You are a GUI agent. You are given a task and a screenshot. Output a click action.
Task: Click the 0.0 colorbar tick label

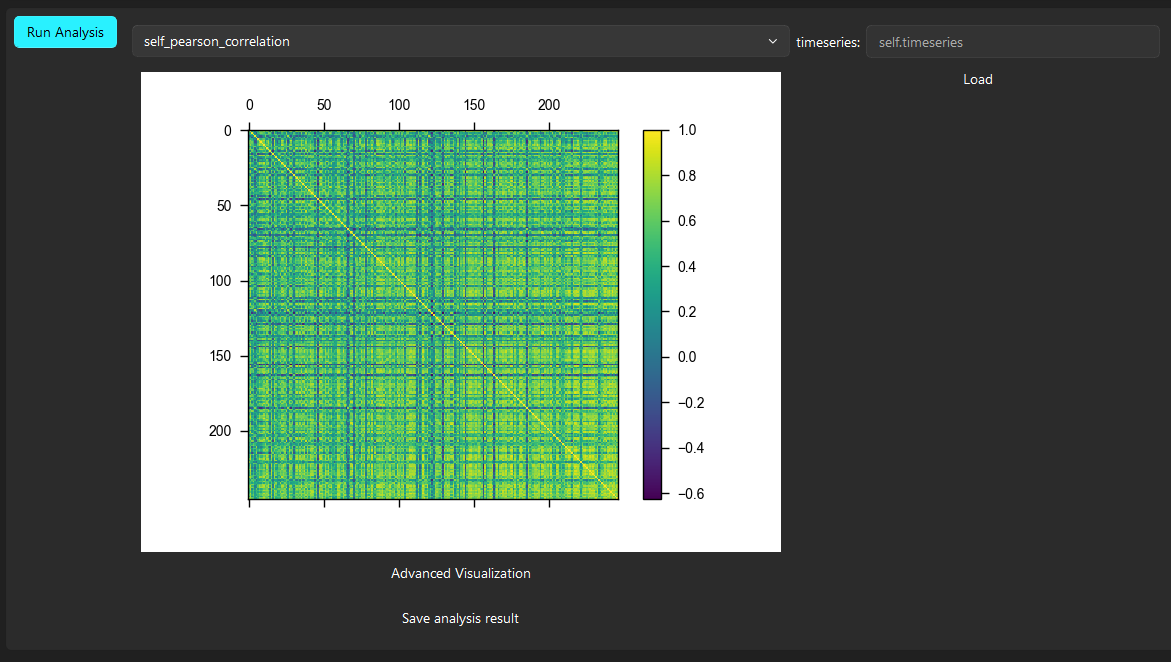click(x=687, y=357)
